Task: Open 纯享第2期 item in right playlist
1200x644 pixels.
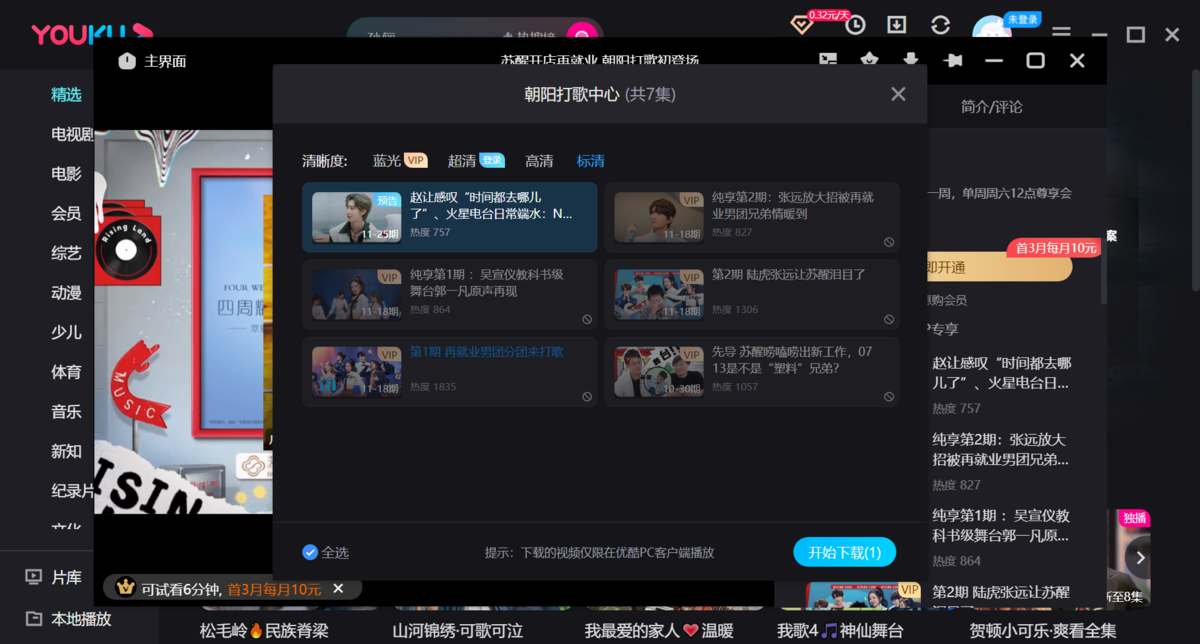Action: [x=1002, y=462]
